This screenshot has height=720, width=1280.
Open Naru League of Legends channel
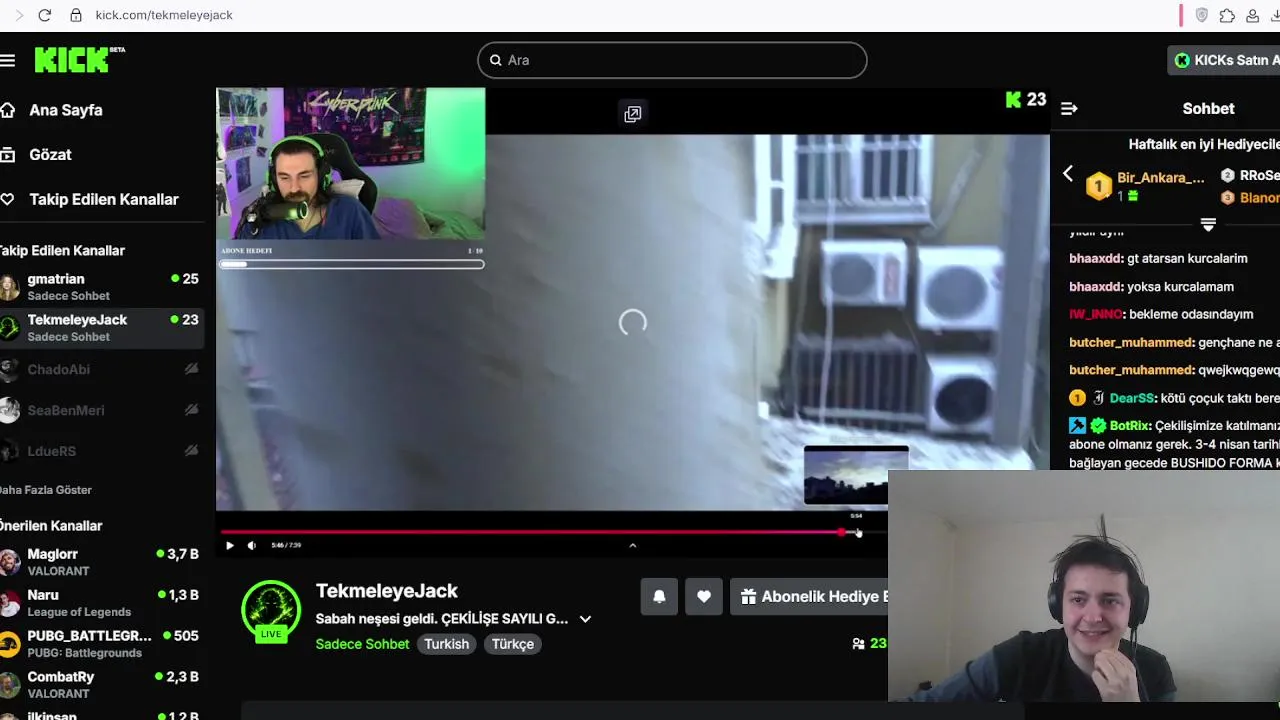[102, 603]
